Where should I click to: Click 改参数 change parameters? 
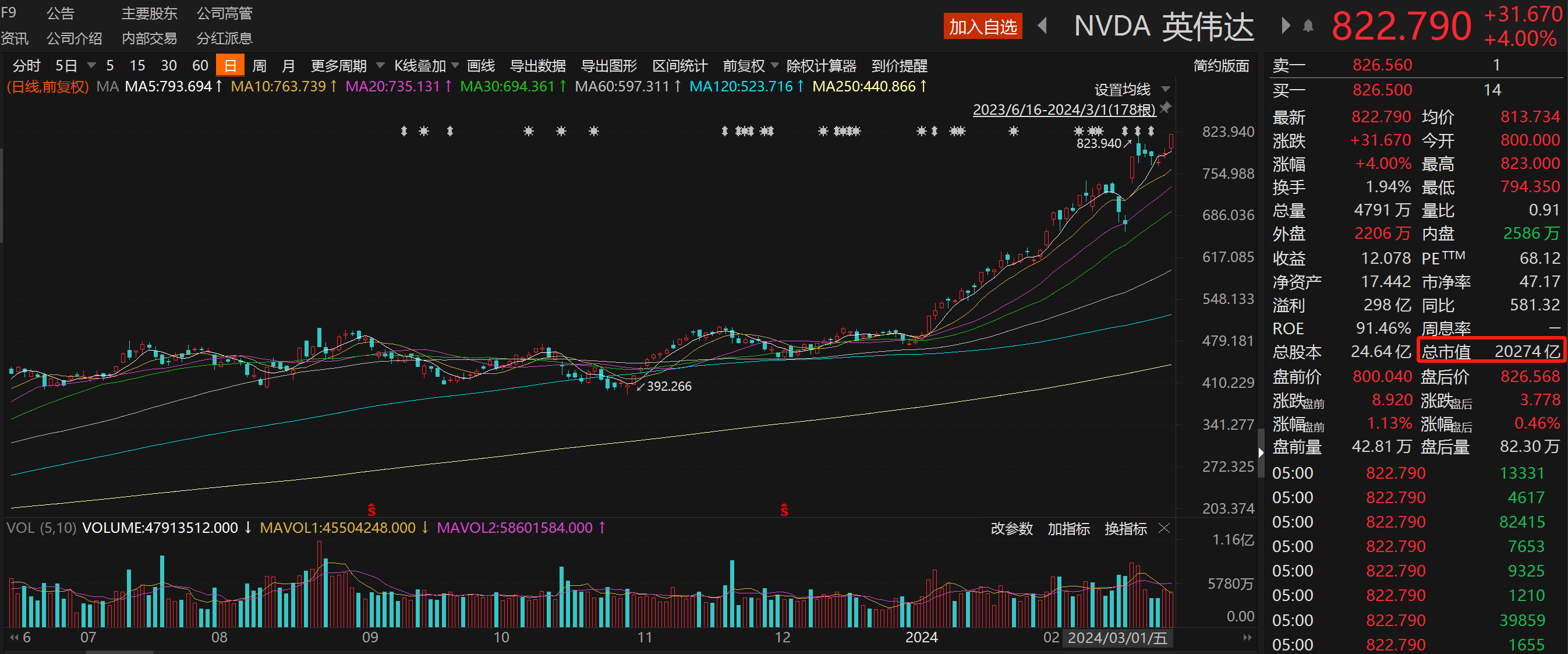pos(1011,528)
